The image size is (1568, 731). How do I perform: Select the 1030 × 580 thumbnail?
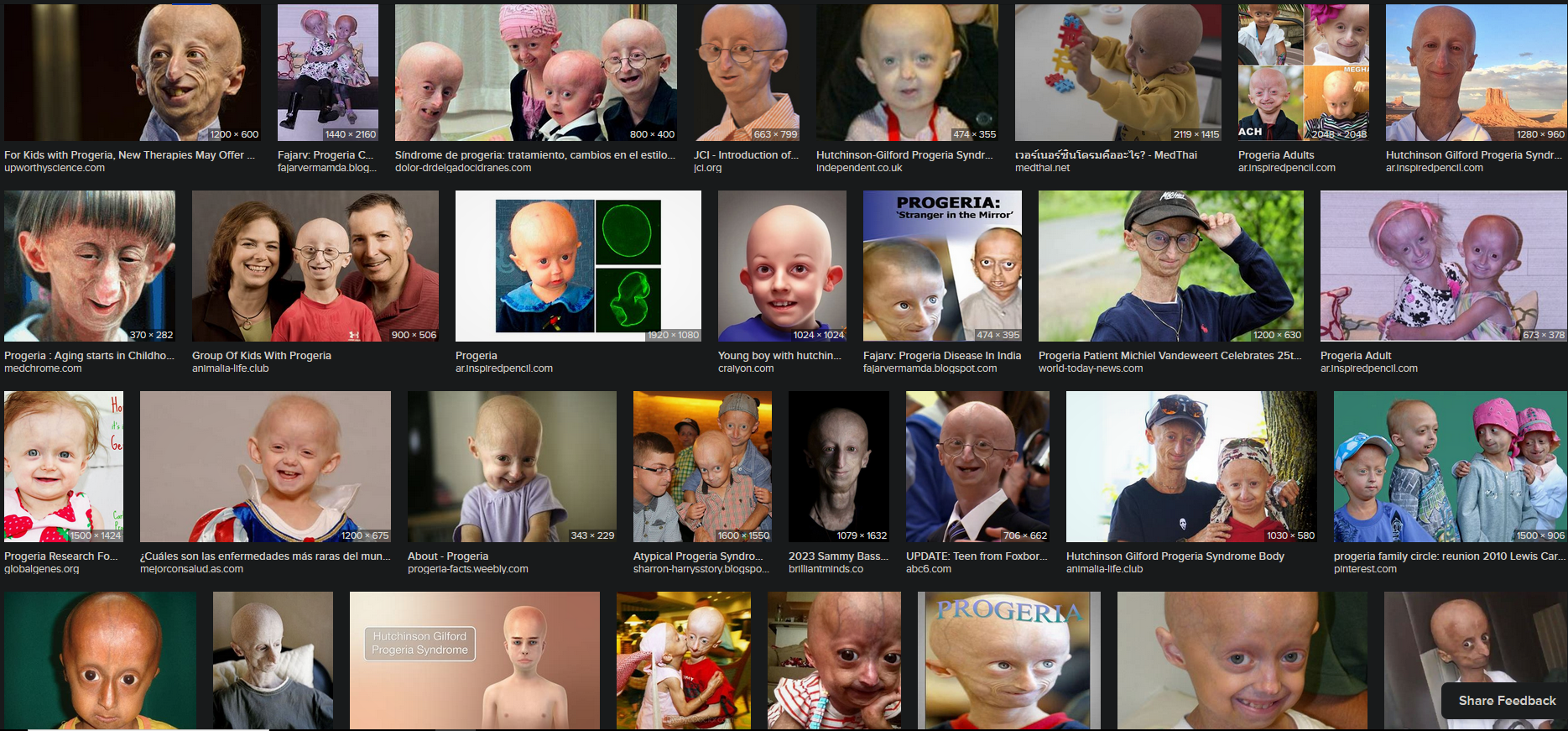(x=1191, y=467)
